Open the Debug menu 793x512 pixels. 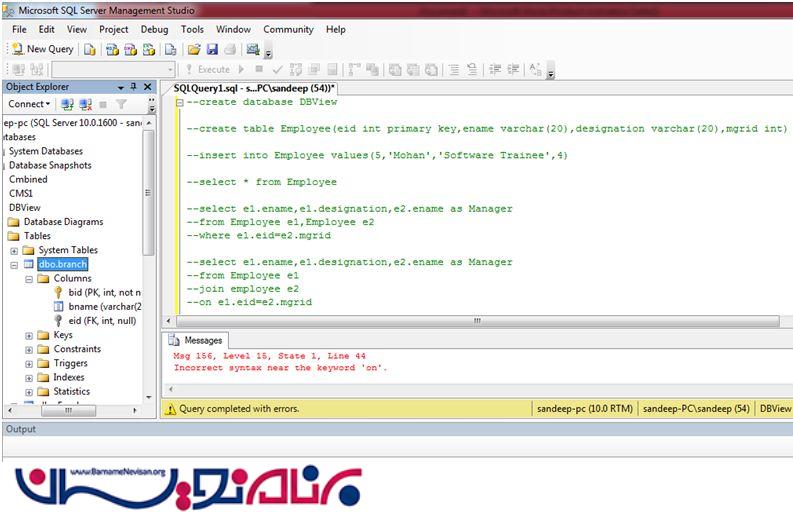pos(154,30)
